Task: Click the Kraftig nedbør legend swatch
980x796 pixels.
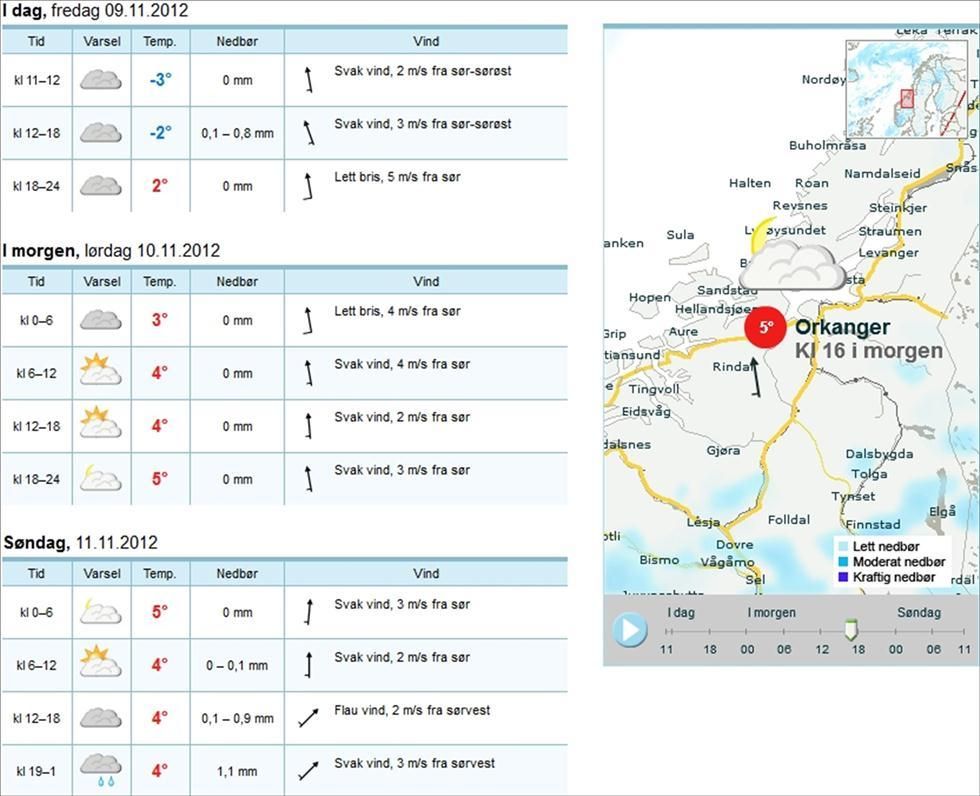Action: pyautogui.click(x=843, y=577)
